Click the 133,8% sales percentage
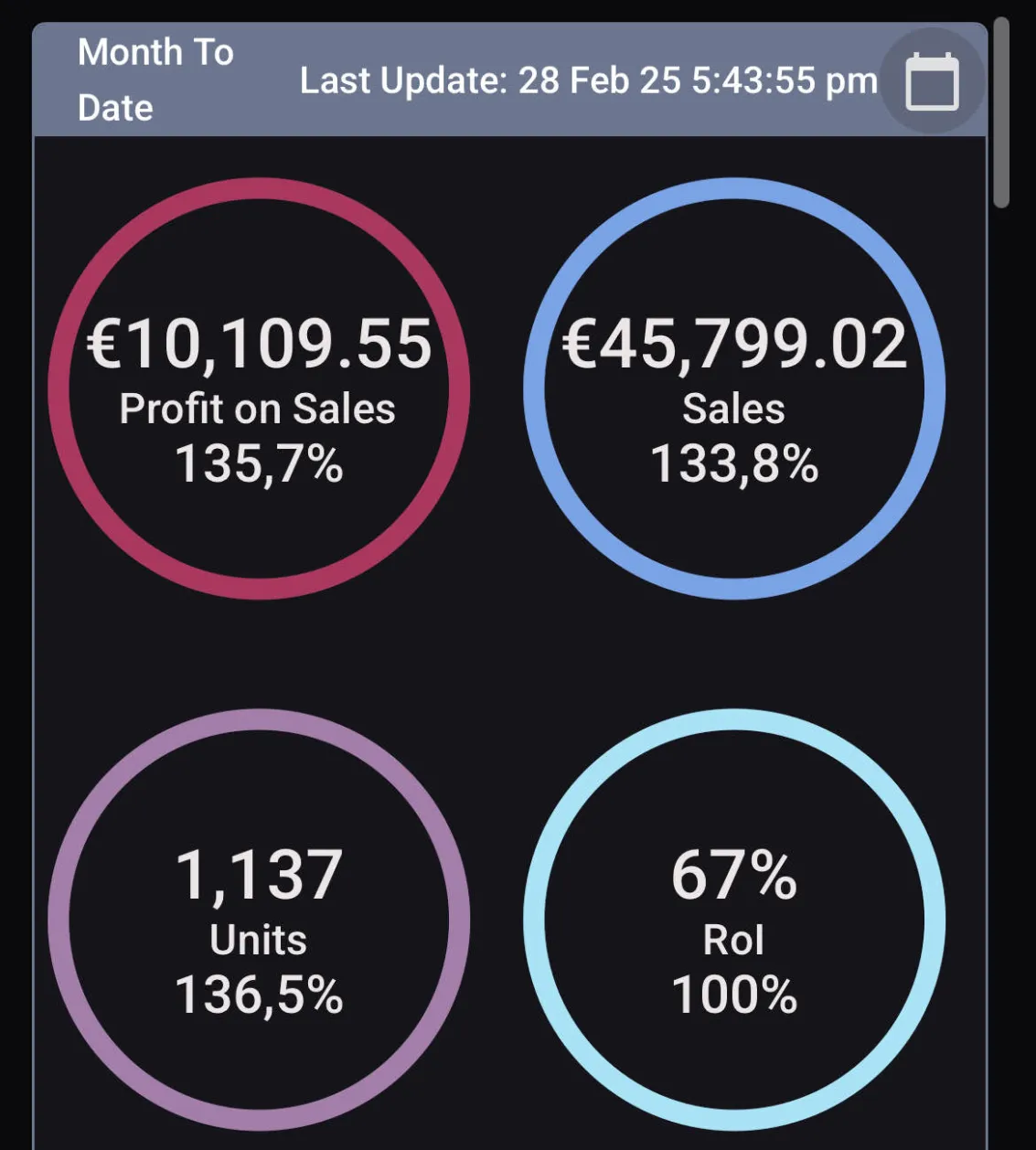Image resolution: width=1036 pixels, height=1150 pixels. pyautogui.click(x=734, y=463)
